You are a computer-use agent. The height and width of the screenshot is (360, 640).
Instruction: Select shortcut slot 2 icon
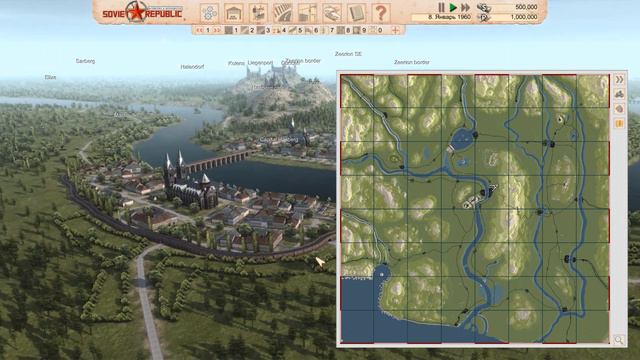pos(245,30)
